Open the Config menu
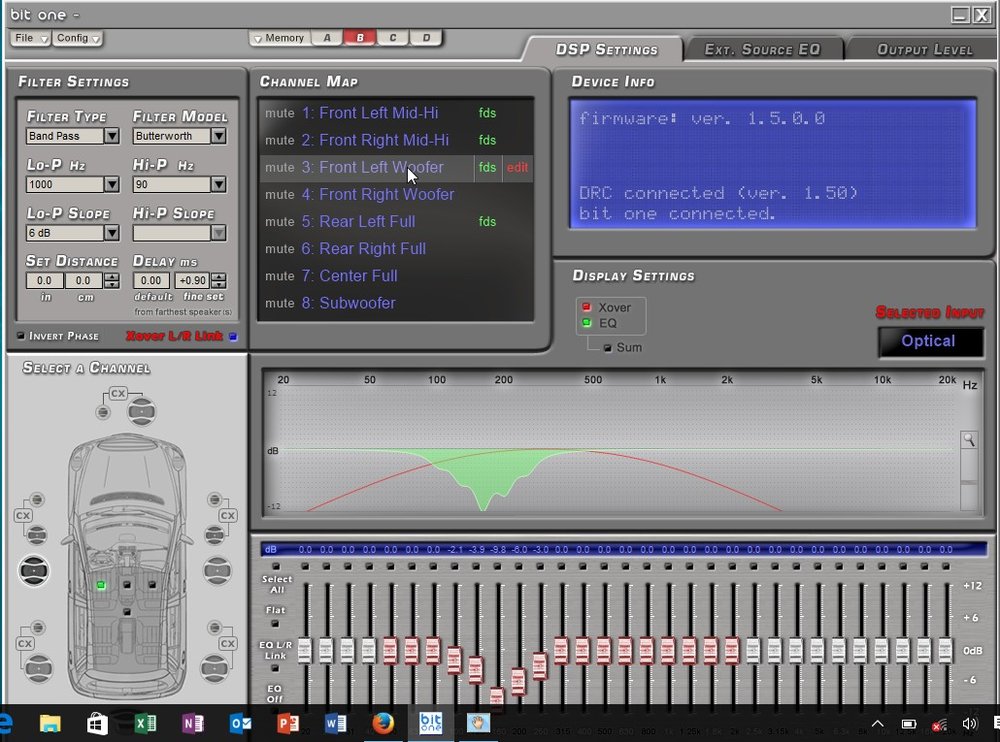The width and height of the screenshot is (1000, 742). click(x=77, y=38)
